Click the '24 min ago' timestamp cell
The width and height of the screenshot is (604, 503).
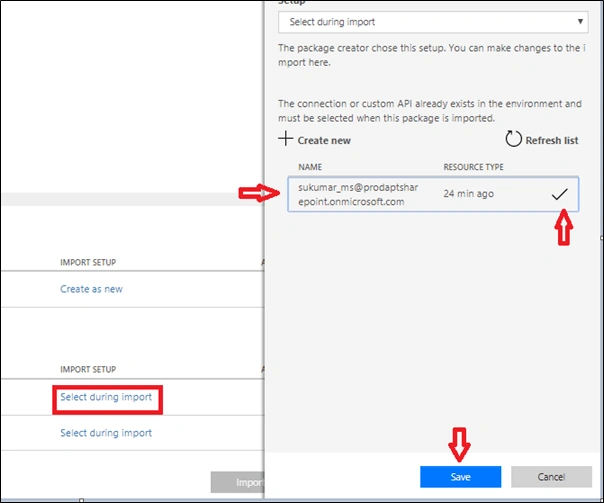468,194
